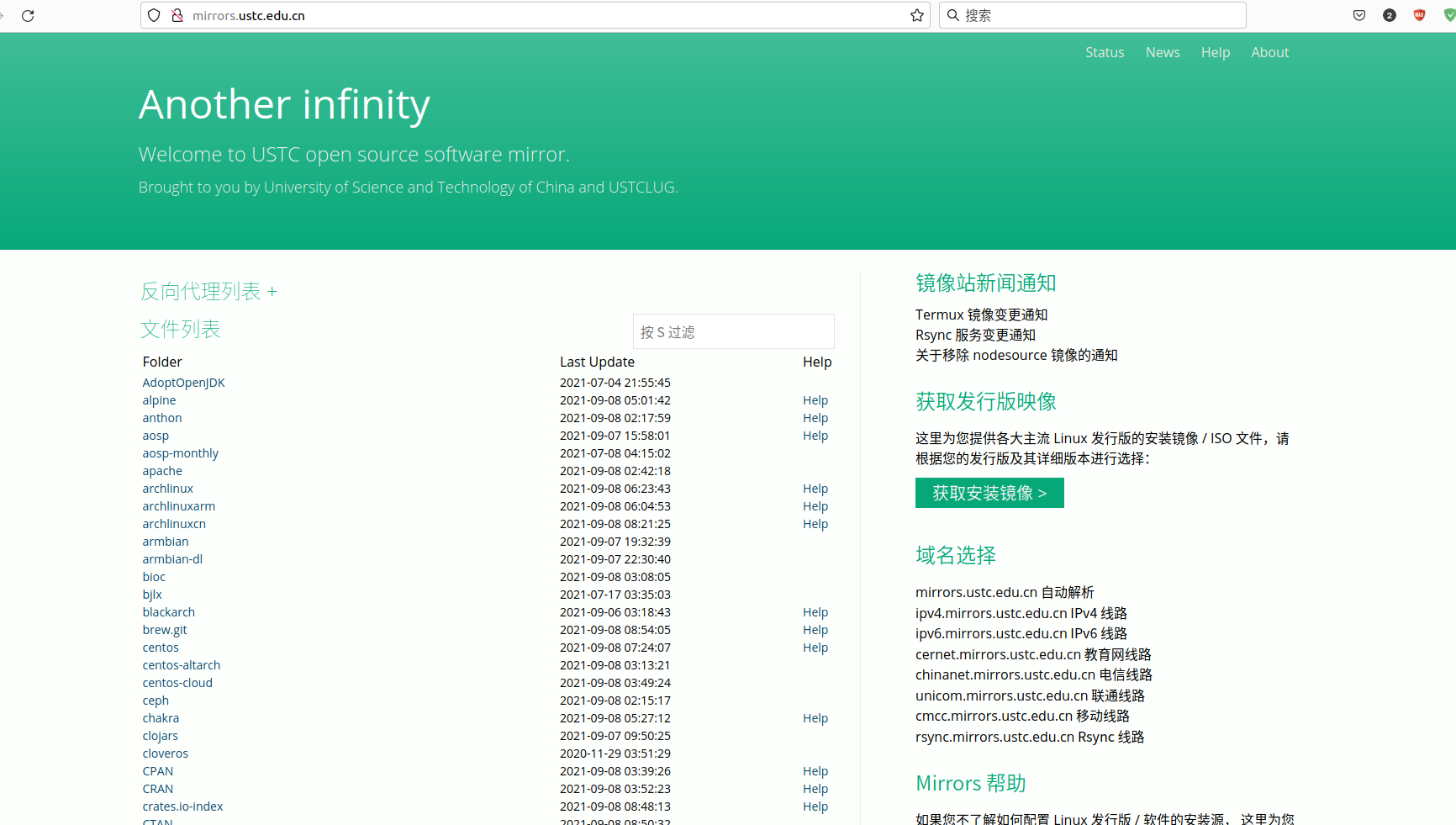Bookmark this page with star icon
The width and height of the screenshot is (1456, 825).
[x=917, y=15]
